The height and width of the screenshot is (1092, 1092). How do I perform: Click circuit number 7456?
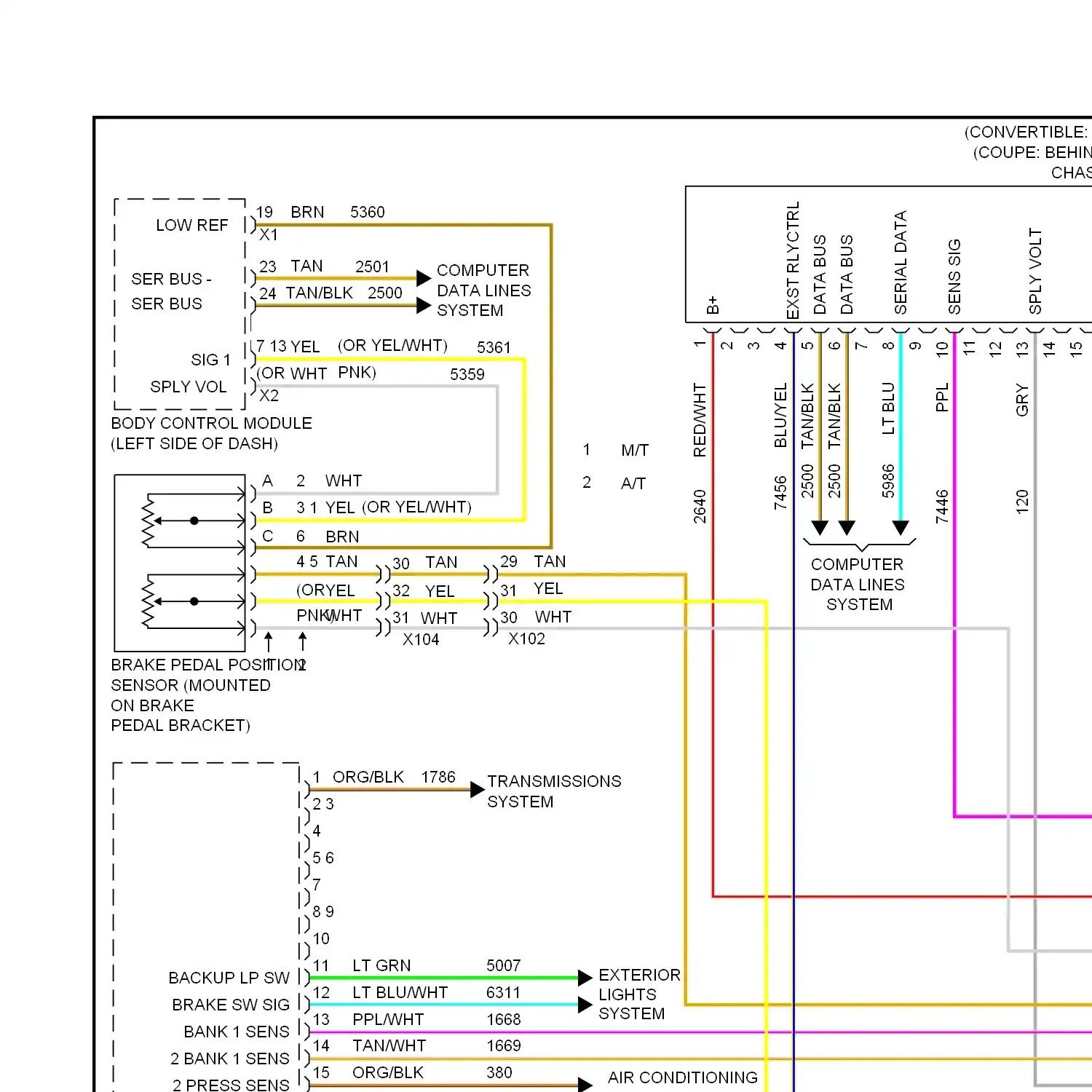click(780, 493)
